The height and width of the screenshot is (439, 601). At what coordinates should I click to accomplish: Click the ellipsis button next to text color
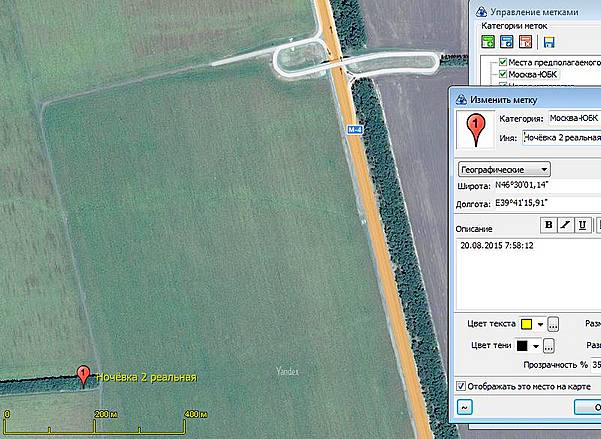pyautogui.click(x=553, y=324)
